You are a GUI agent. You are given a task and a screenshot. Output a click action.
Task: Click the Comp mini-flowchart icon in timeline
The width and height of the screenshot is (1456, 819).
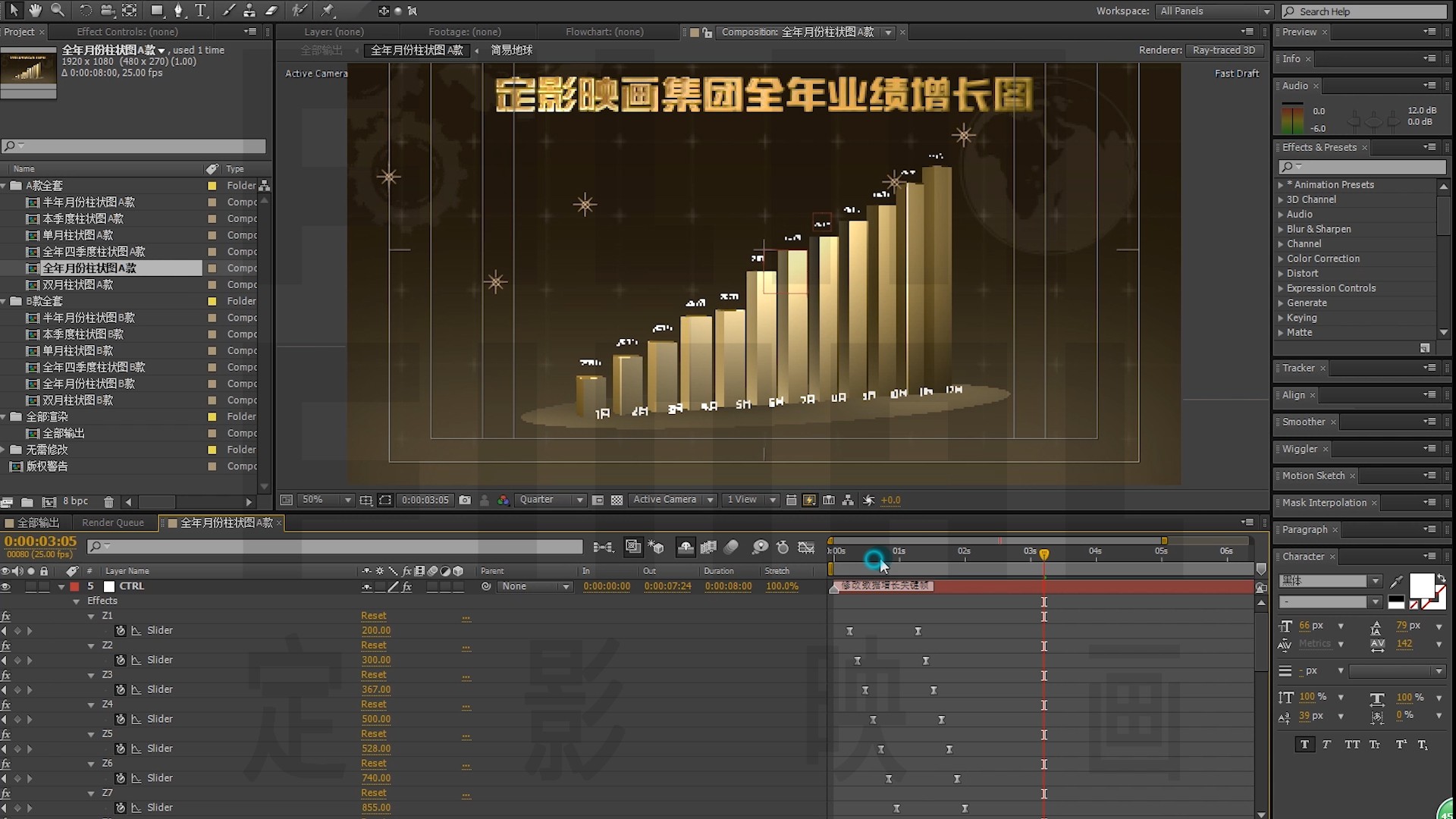[604, 547]
